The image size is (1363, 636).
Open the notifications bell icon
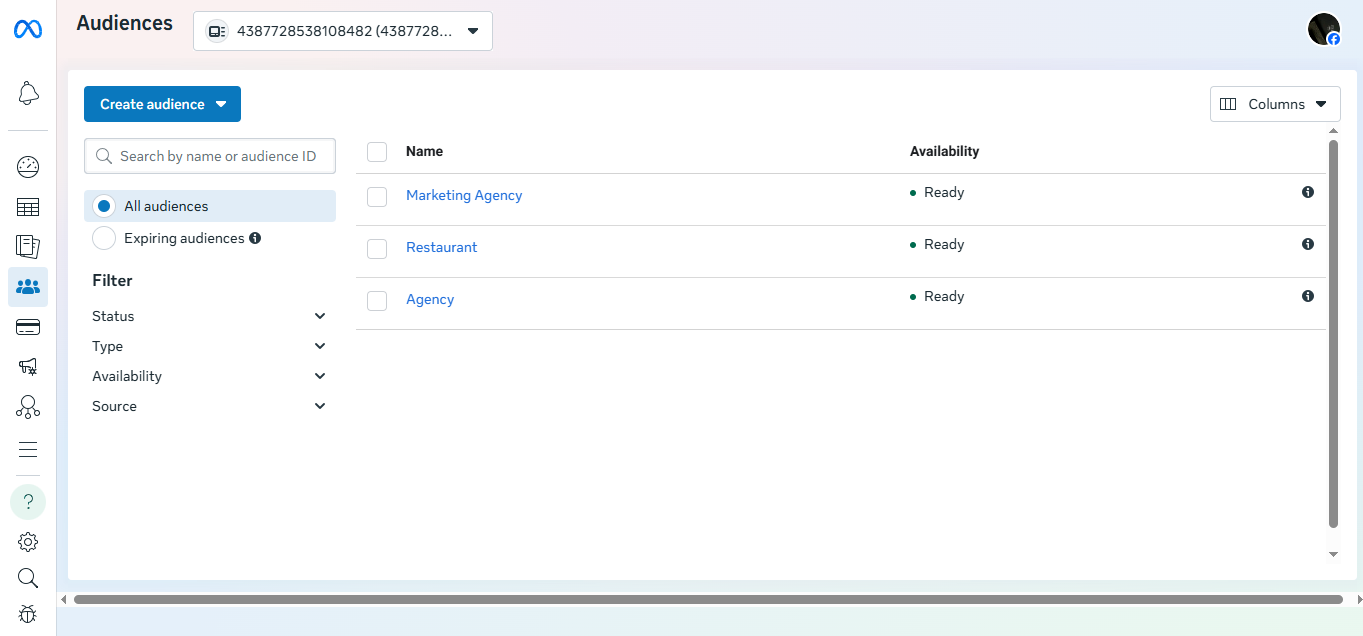click(x=28, y=94)
